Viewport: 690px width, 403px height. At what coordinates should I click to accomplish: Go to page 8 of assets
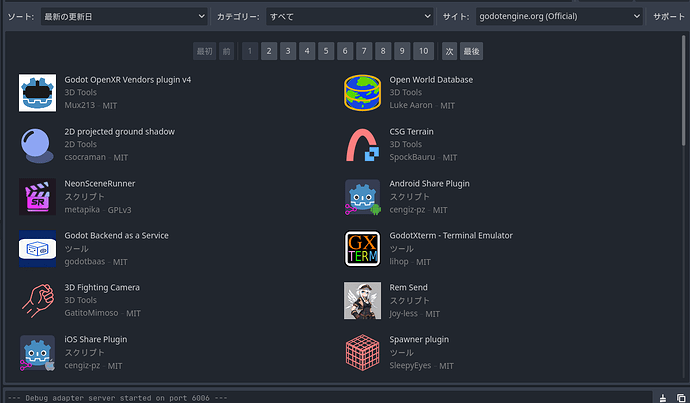click(383, 51)
